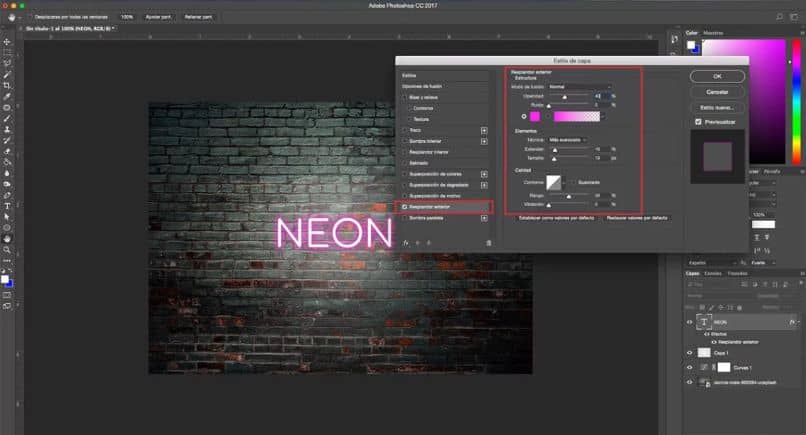This screenshot has width=806, height=435.
Task: Select the Brush tool
Action: coord(7,118)
